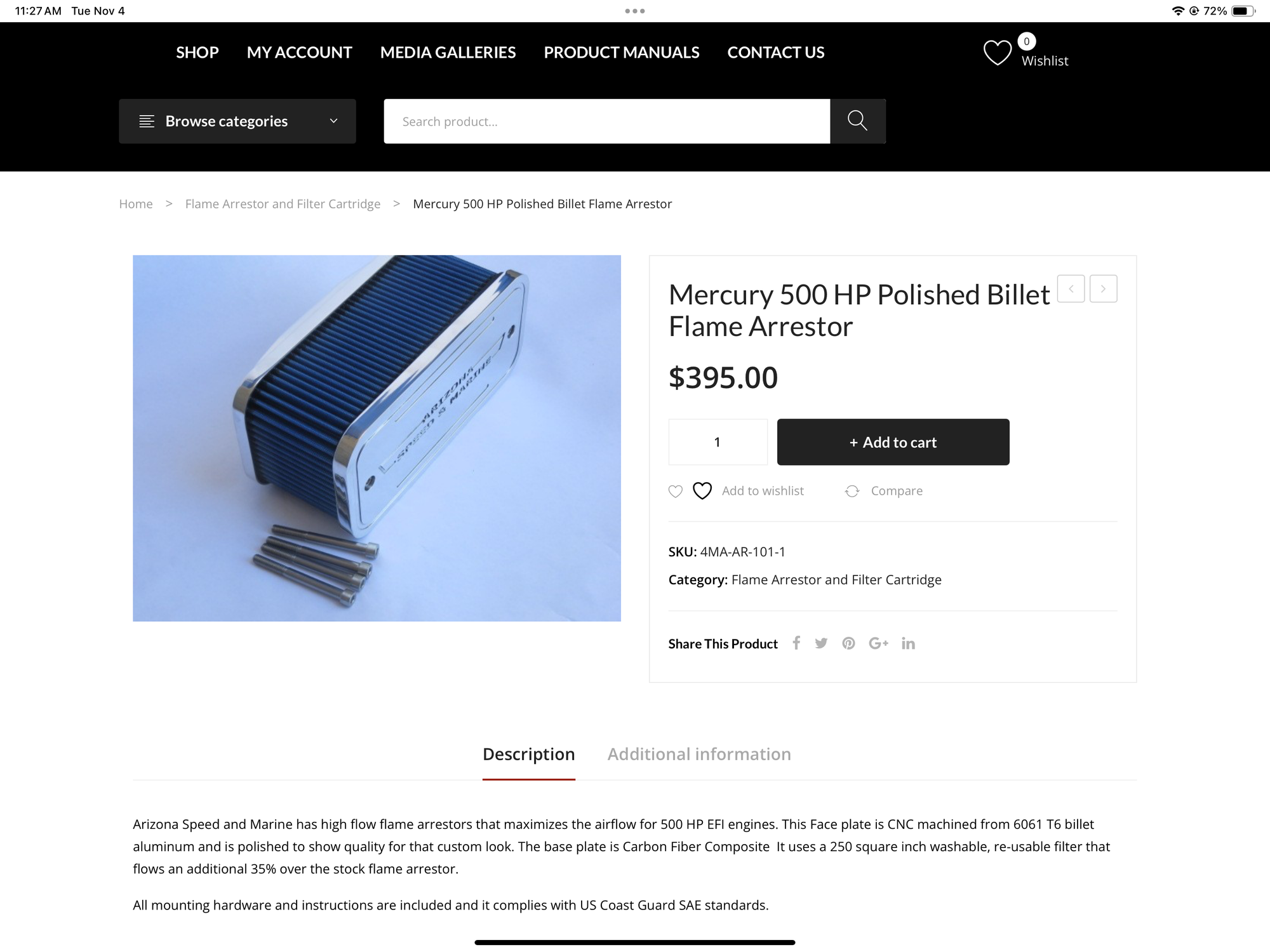Go to previous product arrow
The image size is (1270, 952).
click(1071, 288)
